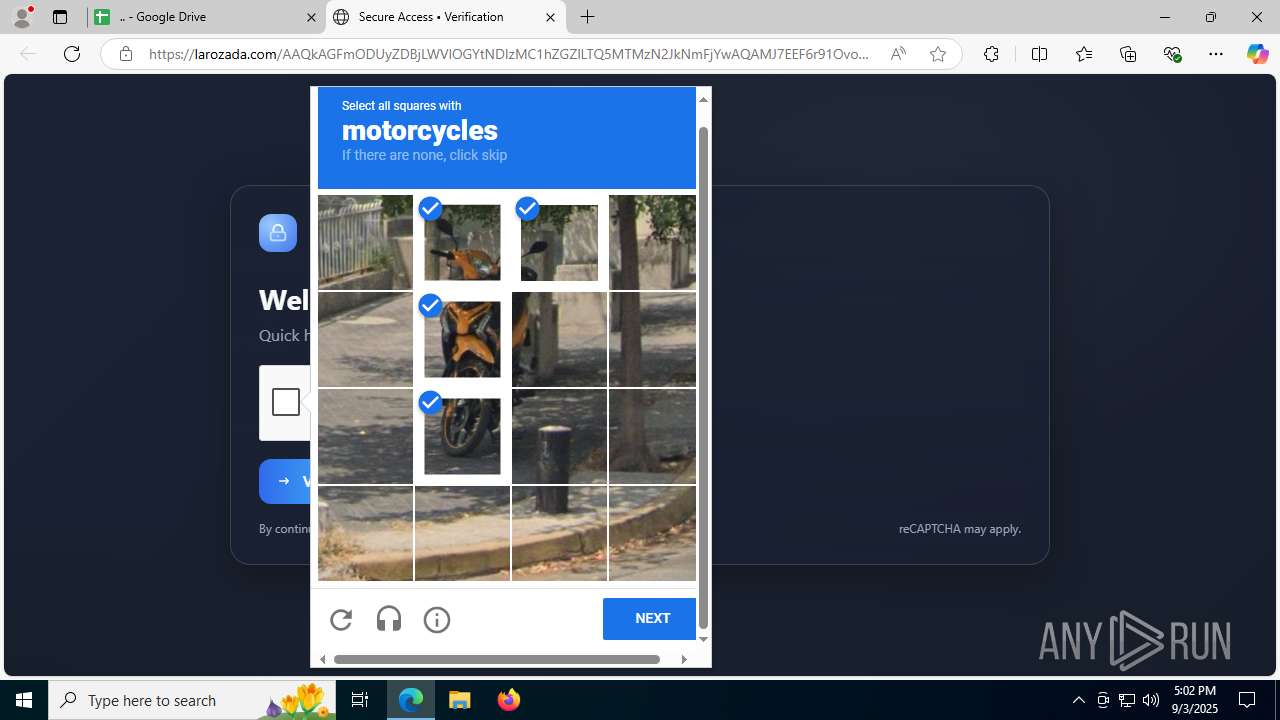
Task: Open a new browser tab
Action: pyautogui.click(x=588, y=17)
